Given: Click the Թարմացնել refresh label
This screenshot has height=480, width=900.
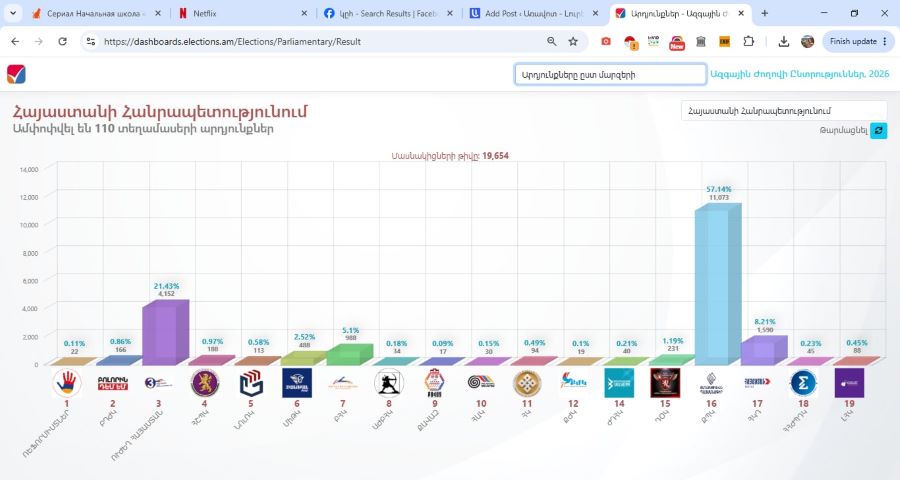Looking at the screenshot, I should coord(843,130).
